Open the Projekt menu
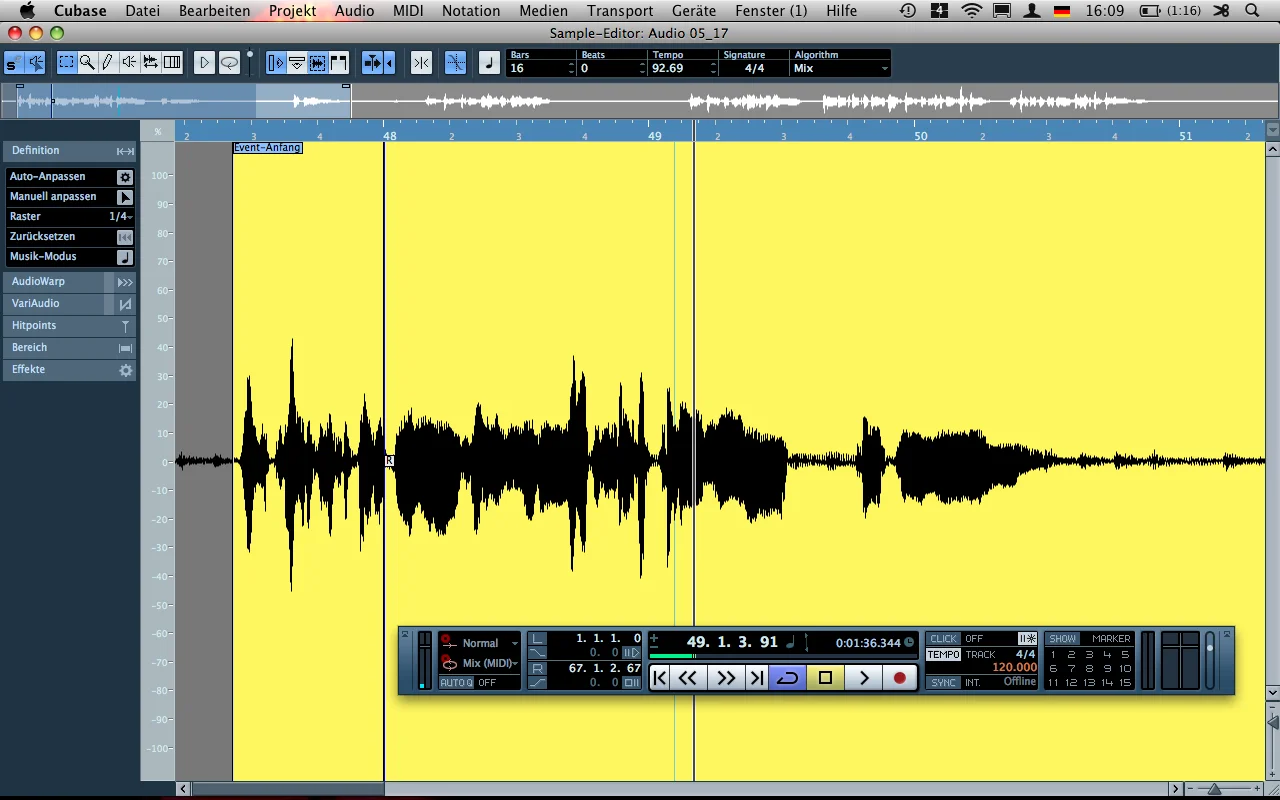Screen dimensions: 1280x800 pos(292,11)
